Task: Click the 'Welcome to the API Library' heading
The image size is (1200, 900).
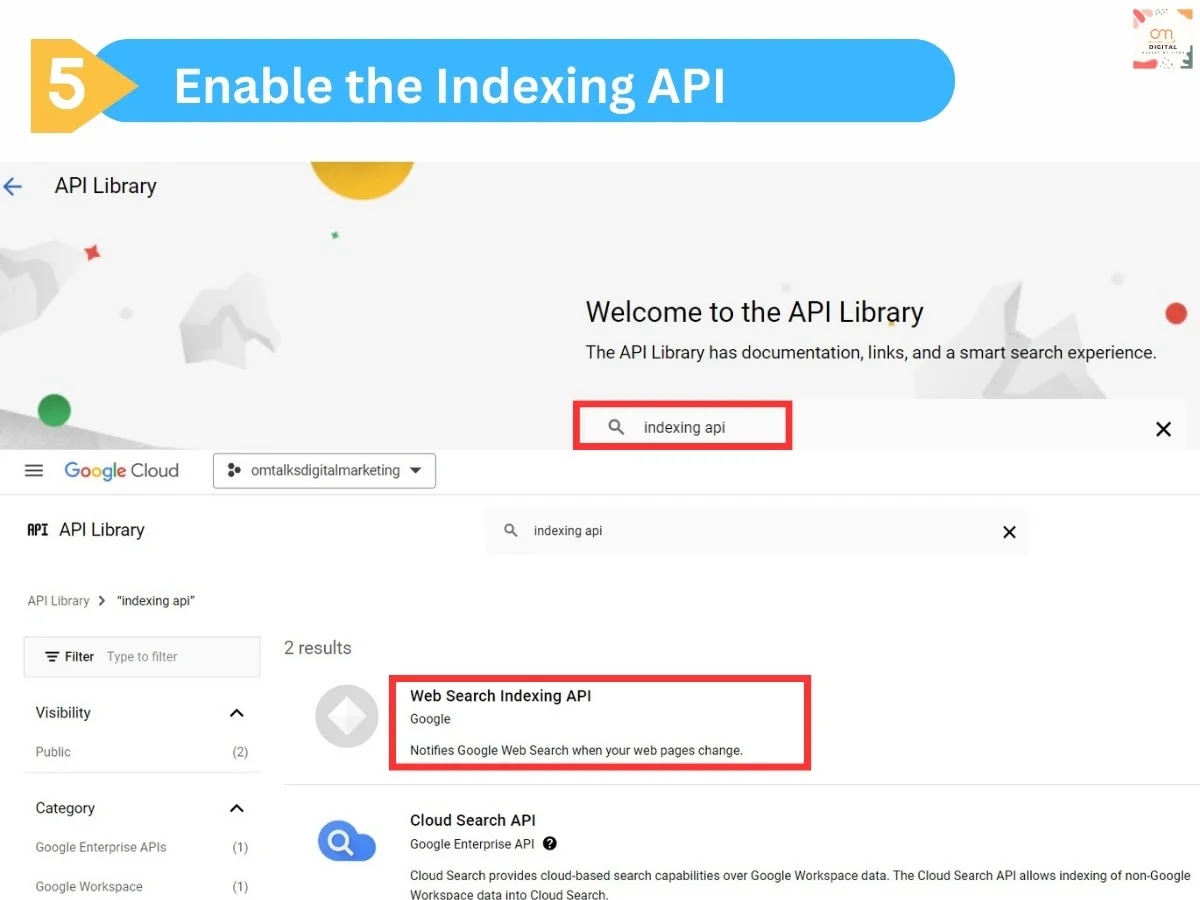Action: pyautogui.click(x=755, y=312)
